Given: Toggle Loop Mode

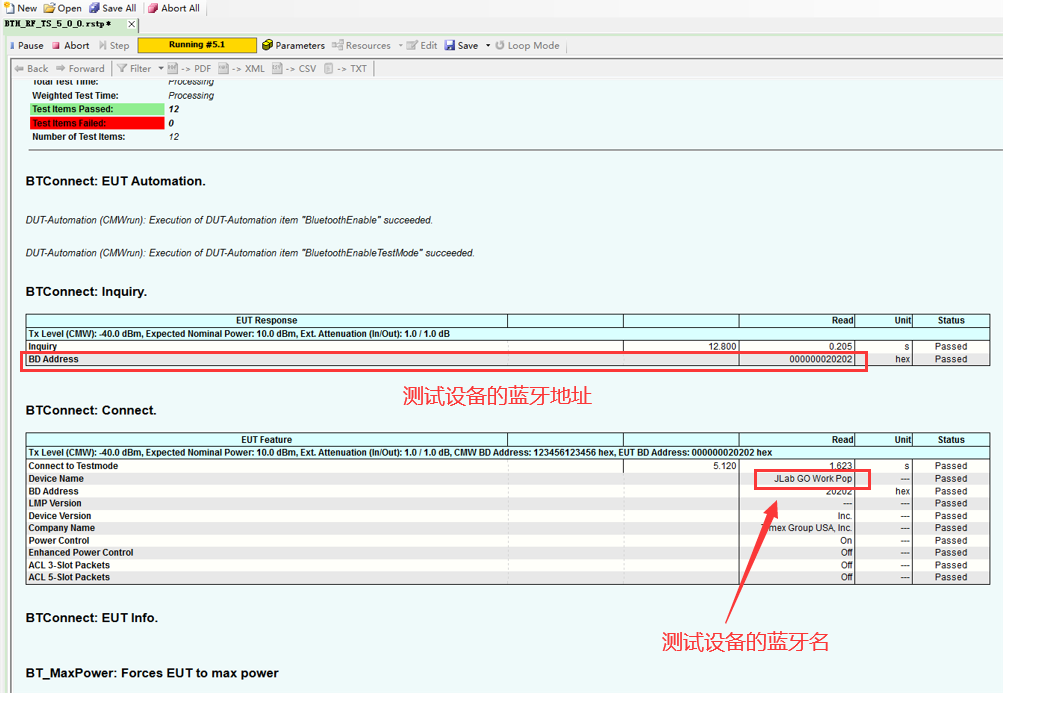Looking at the screenshot, I should pos(527,45).
